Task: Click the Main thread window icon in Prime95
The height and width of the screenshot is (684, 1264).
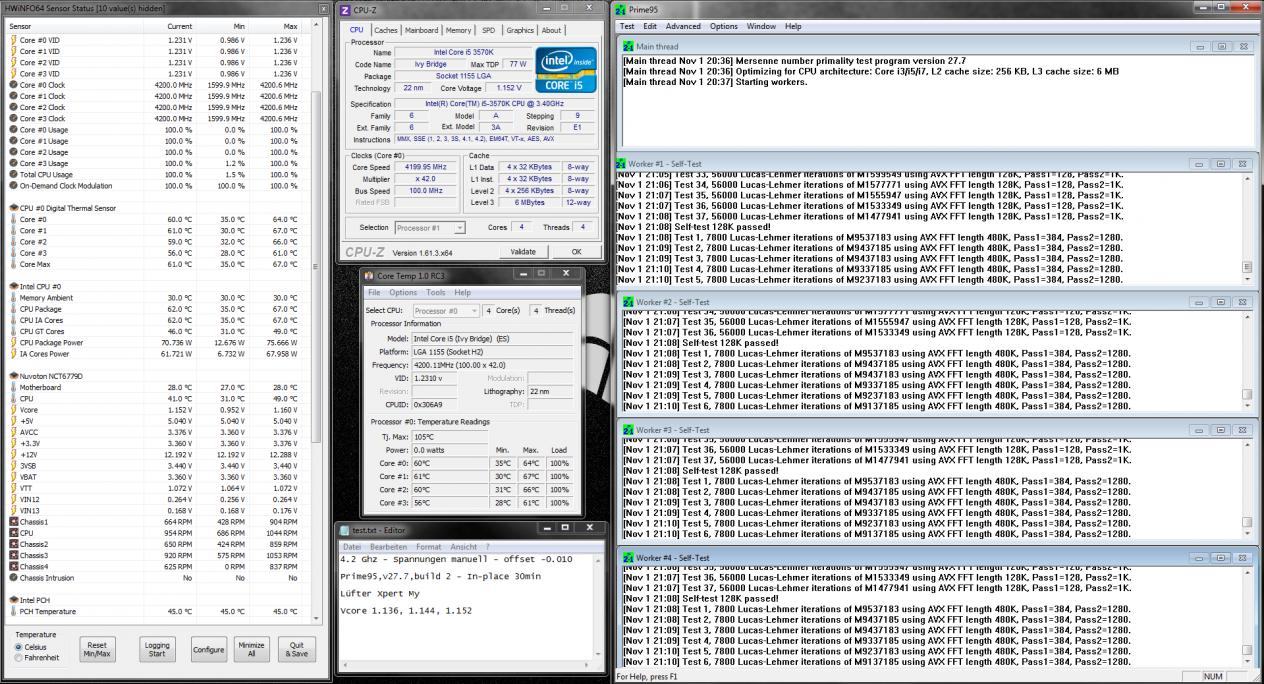Action: [x=628, y=46]
